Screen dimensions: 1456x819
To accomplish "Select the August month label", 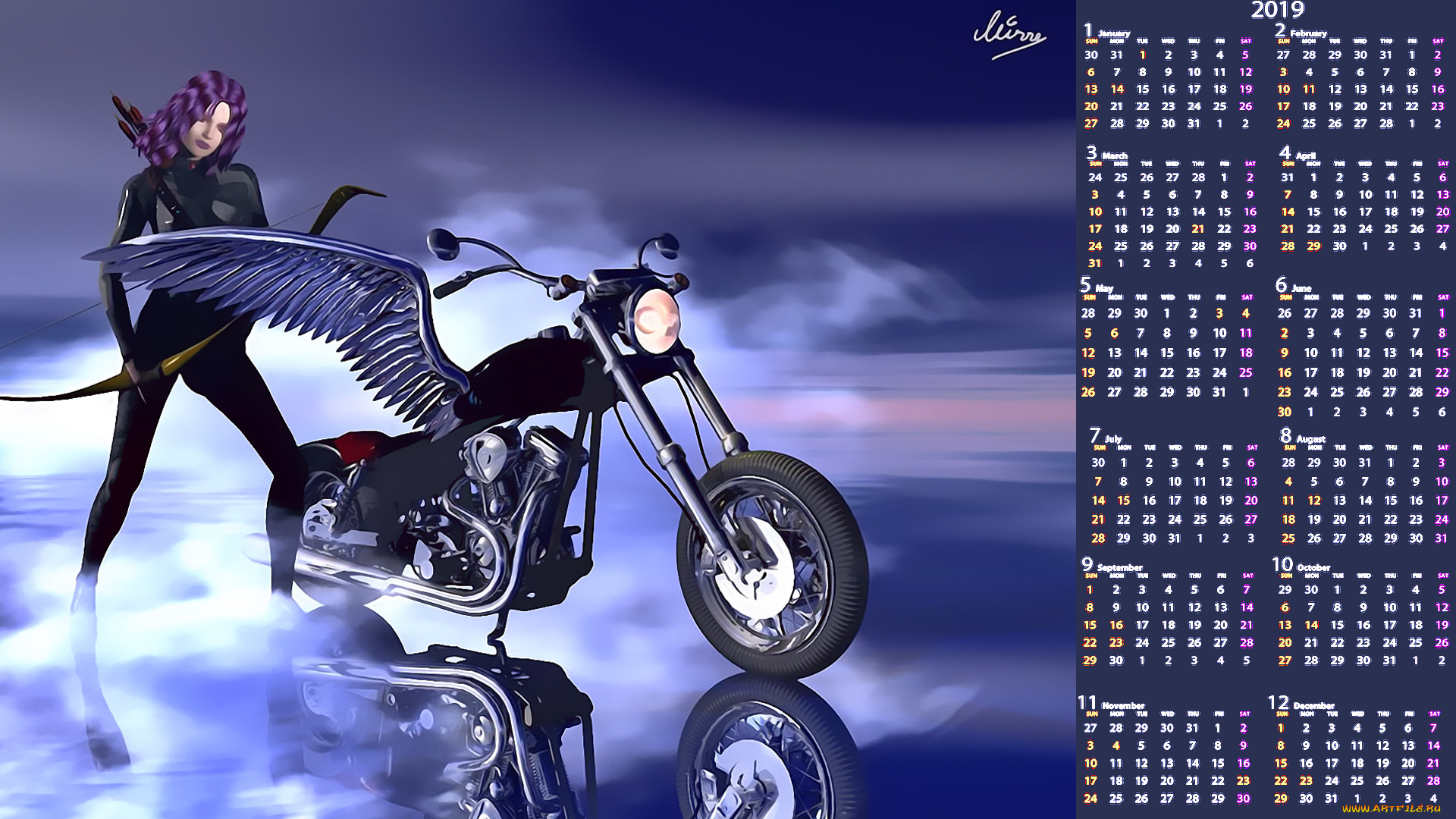I will [1310, 439].
